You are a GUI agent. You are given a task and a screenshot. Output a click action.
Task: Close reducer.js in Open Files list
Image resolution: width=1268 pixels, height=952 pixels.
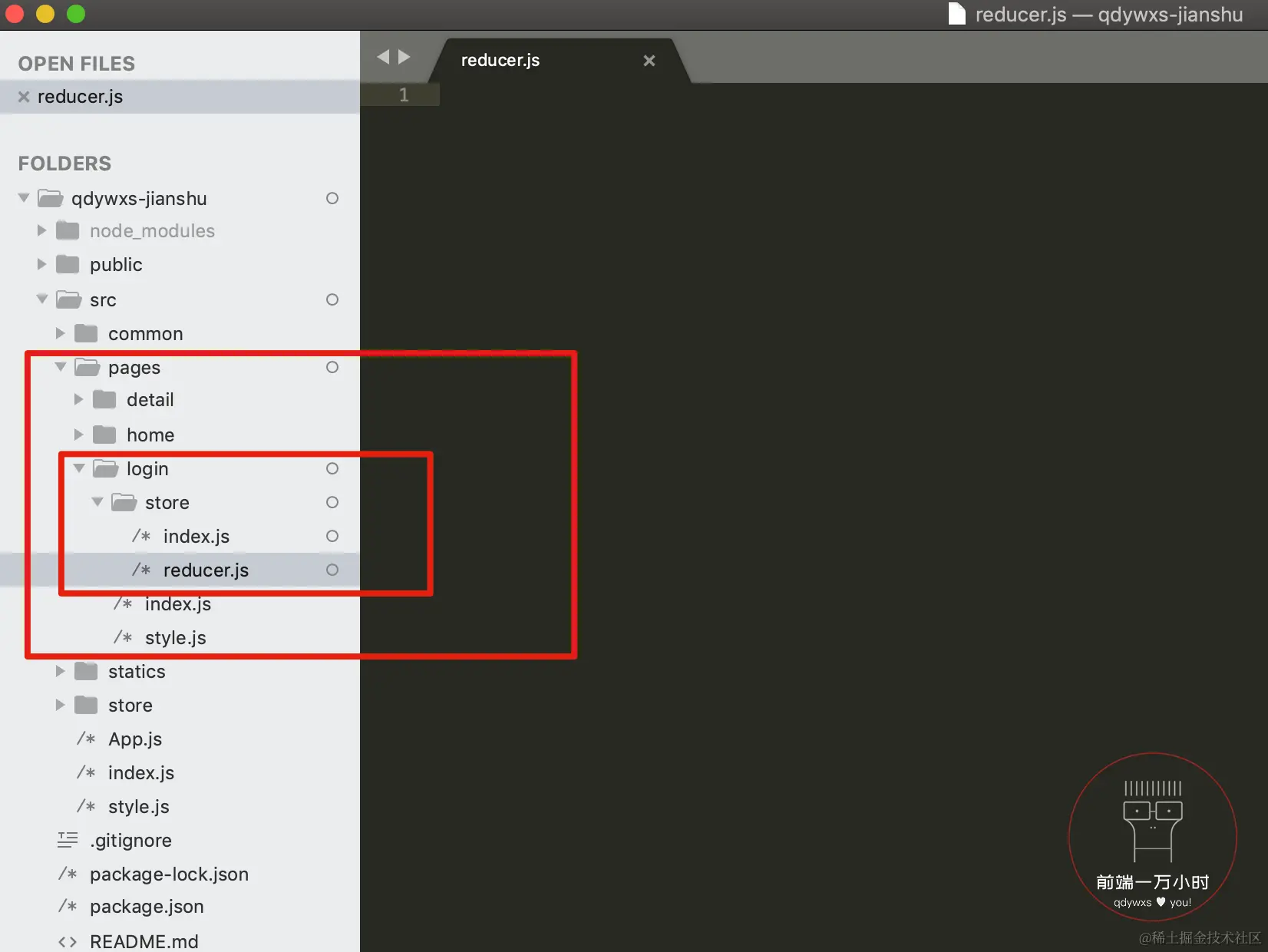coord(24,97)
